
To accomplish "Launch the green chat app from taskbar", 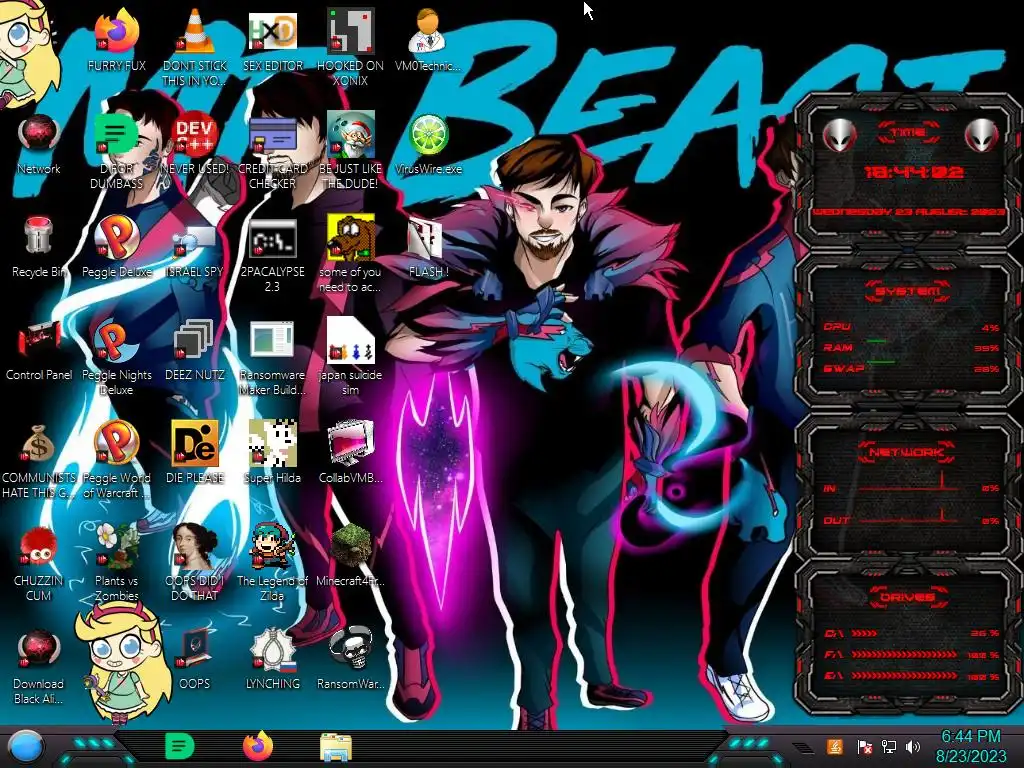I will [179, 747].
